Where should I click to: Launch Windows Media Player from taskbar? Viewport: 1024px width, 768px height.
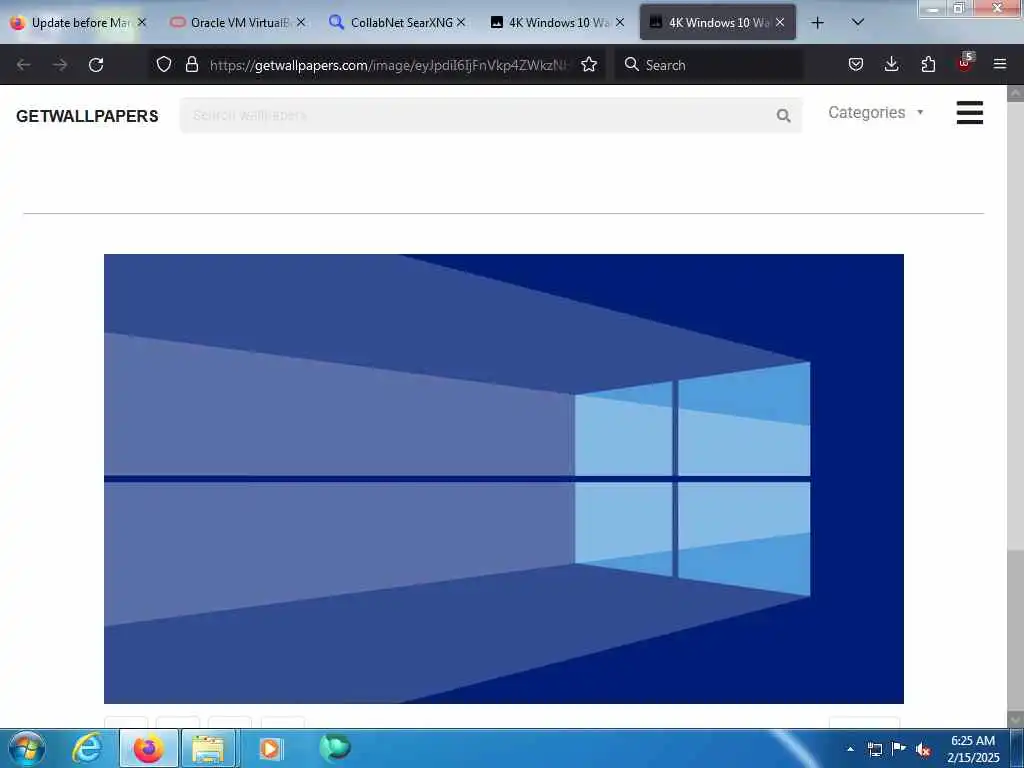pyautogui.click(x=270, y=748)
